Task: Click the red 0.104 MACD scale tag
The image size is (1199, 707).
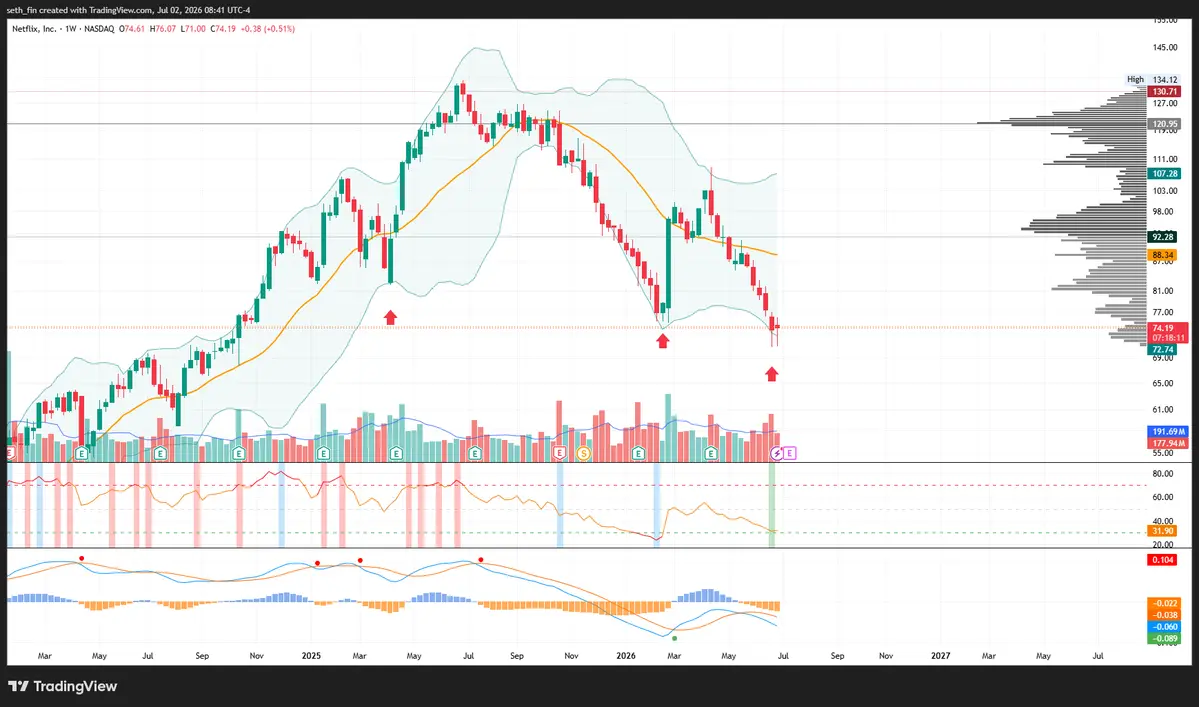Action: 1162,560
